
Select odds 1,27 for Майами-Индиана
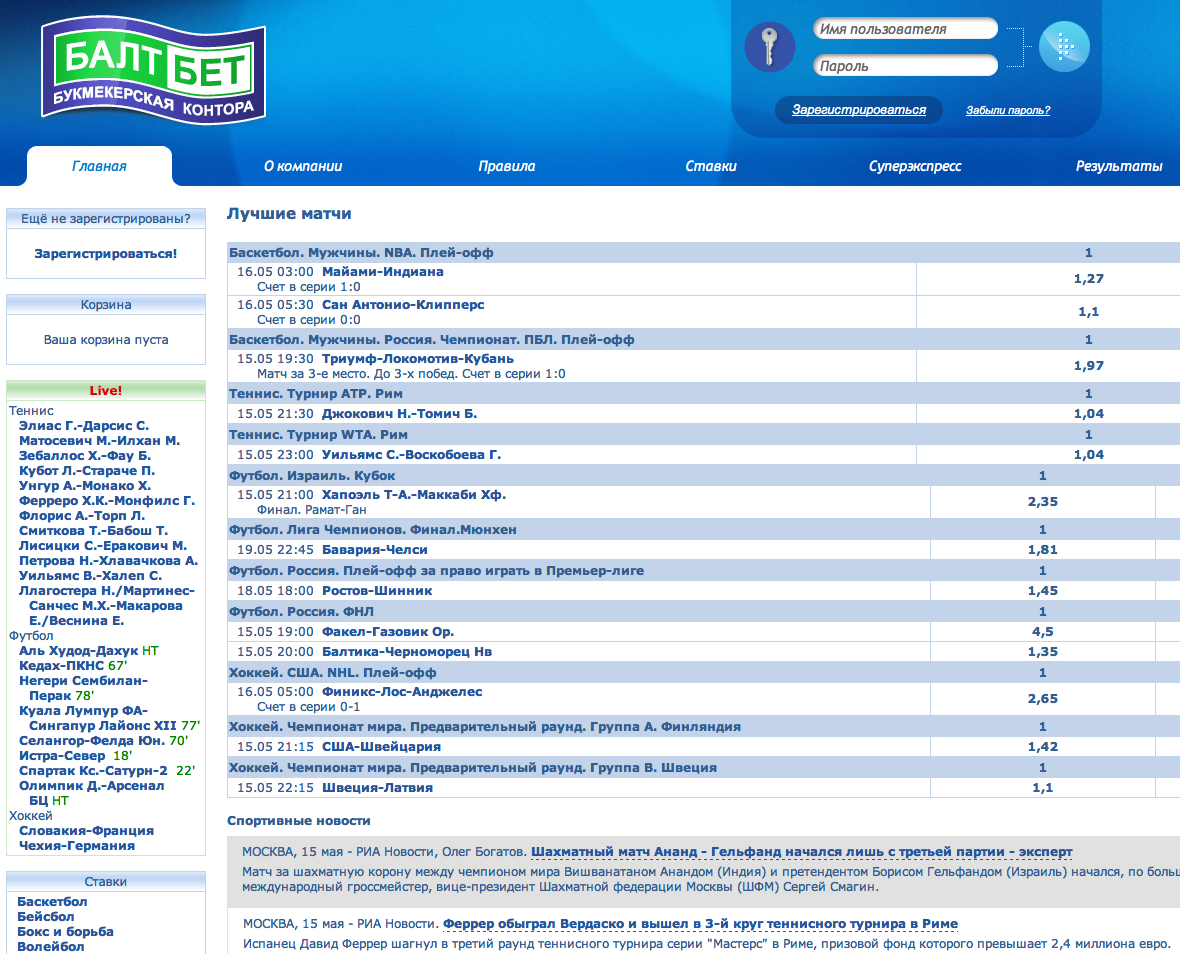(x=1088, y=278)
